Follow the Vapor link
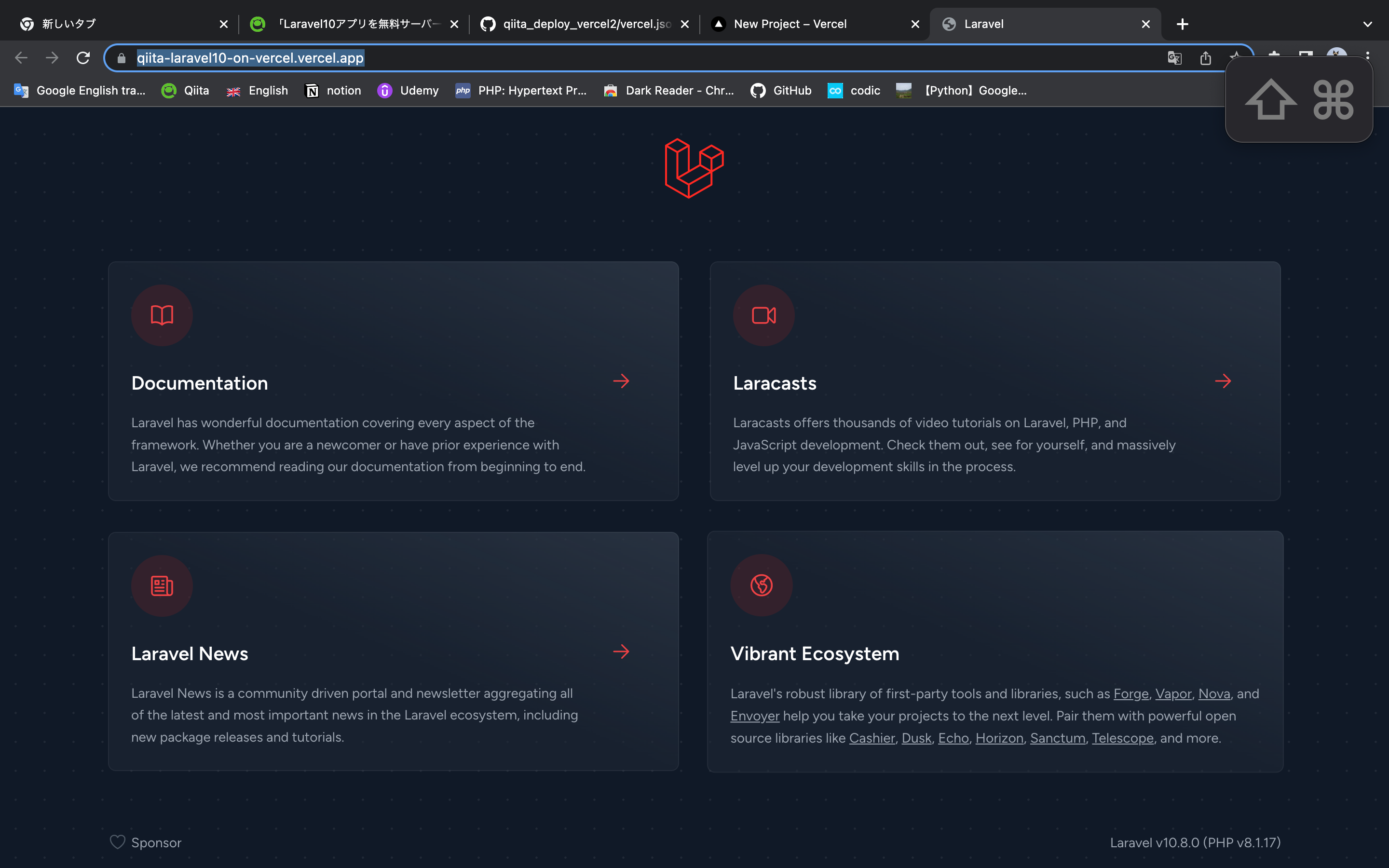This screenshot has height=868, width=1389. pos(1173,693)
